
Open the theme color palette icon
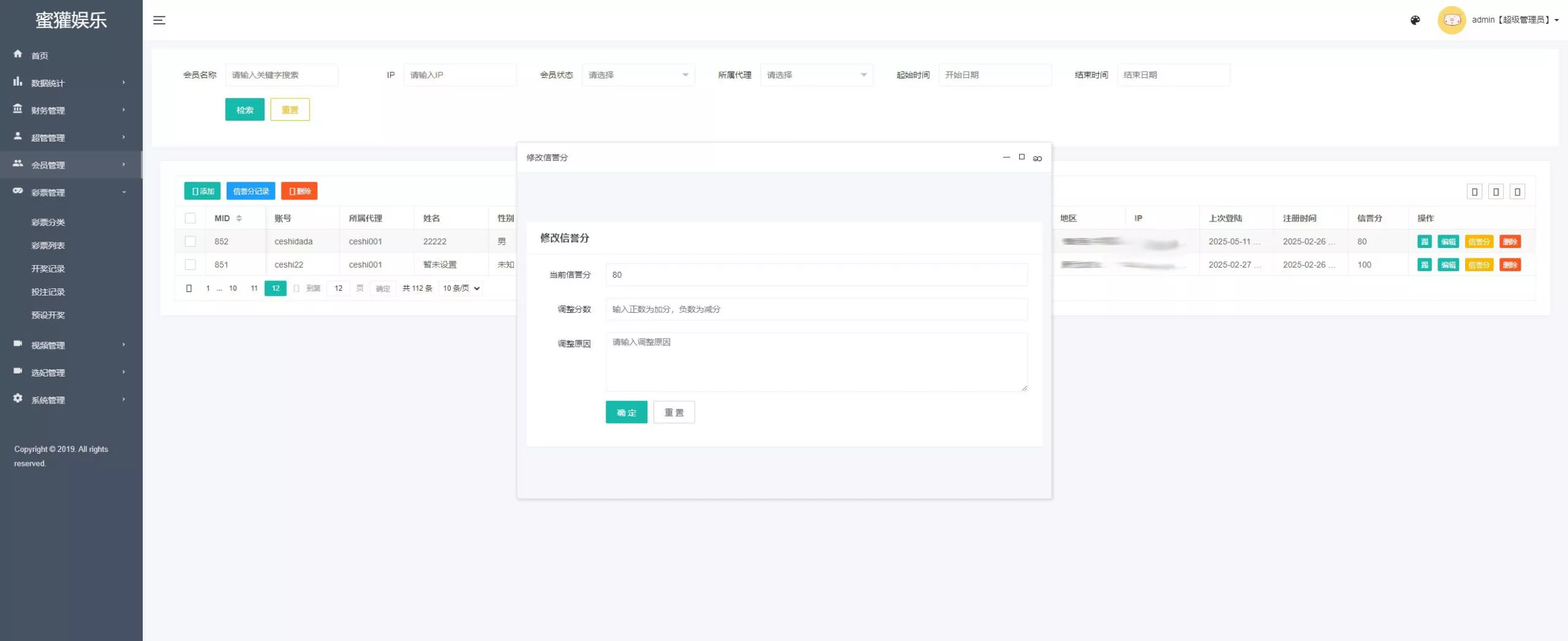(1415, 20)
